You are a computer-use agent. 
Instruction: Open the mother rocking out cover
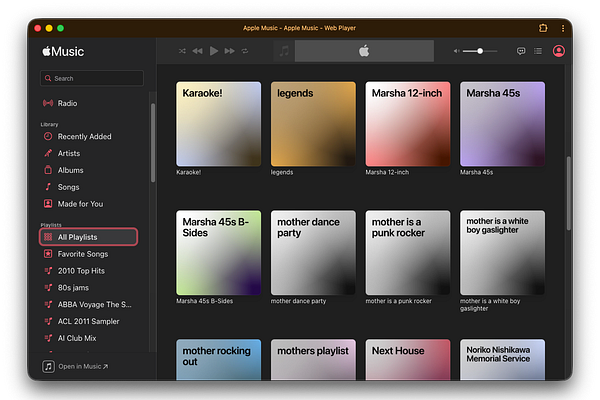tap(218, 359)
